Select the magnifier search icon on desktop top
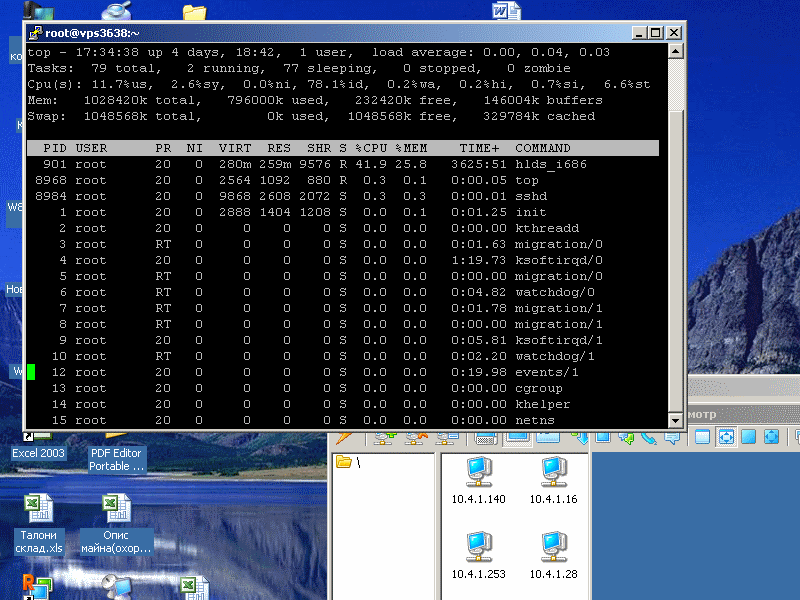 pos(116,10)
